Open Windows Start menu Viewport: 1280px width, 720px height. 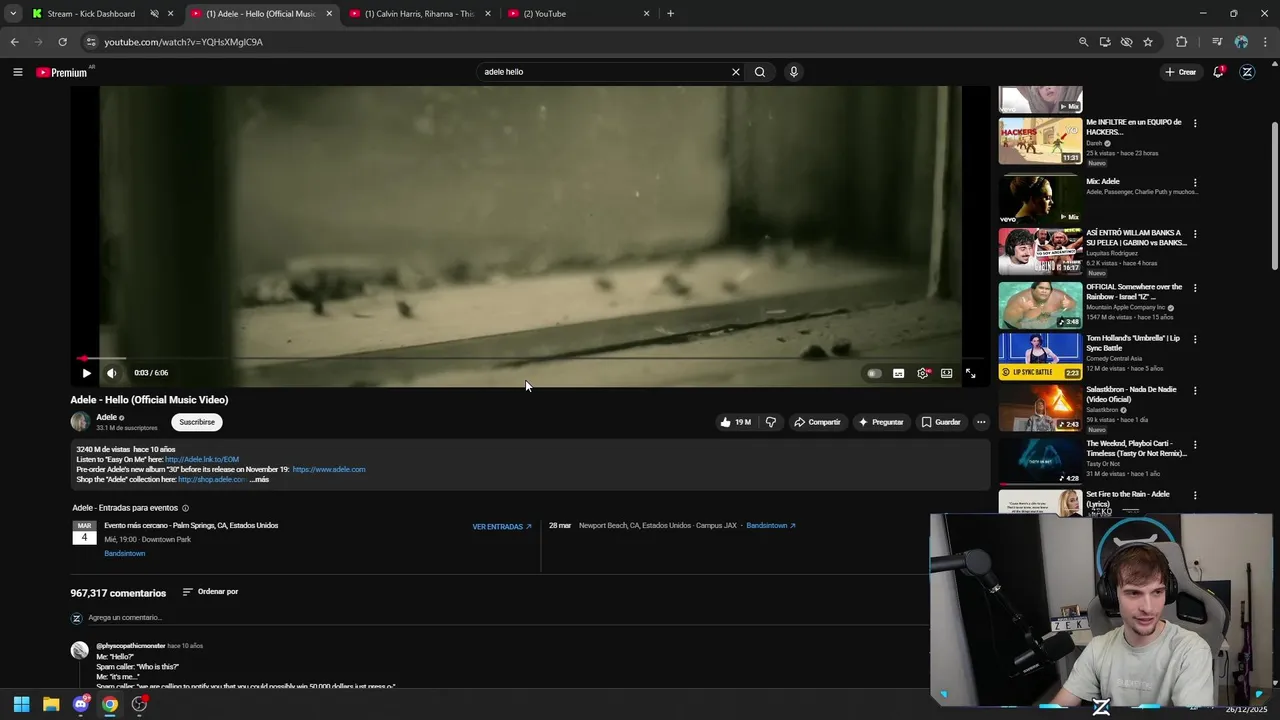(21, 704)
